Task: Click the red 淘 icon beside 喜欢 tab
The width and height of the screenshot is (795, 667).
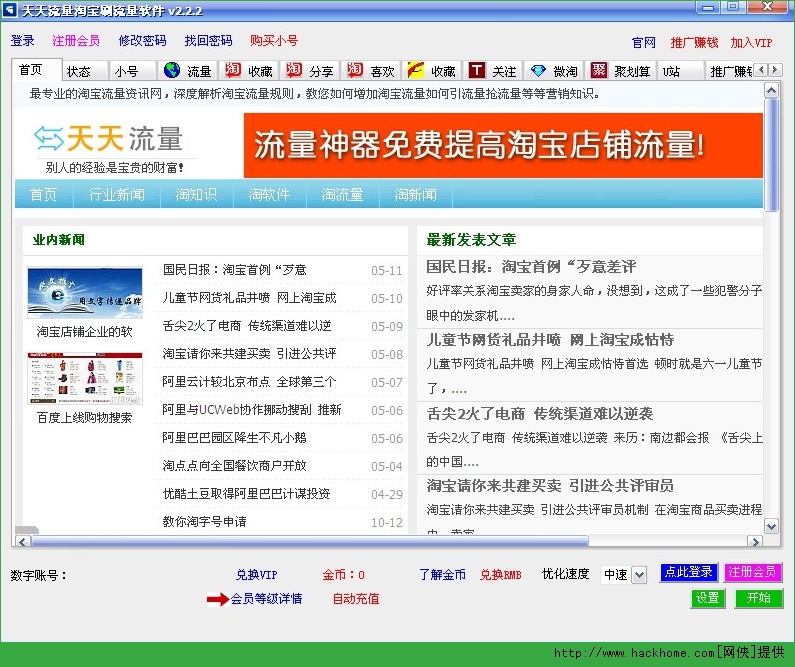Action: pos(355,70)
